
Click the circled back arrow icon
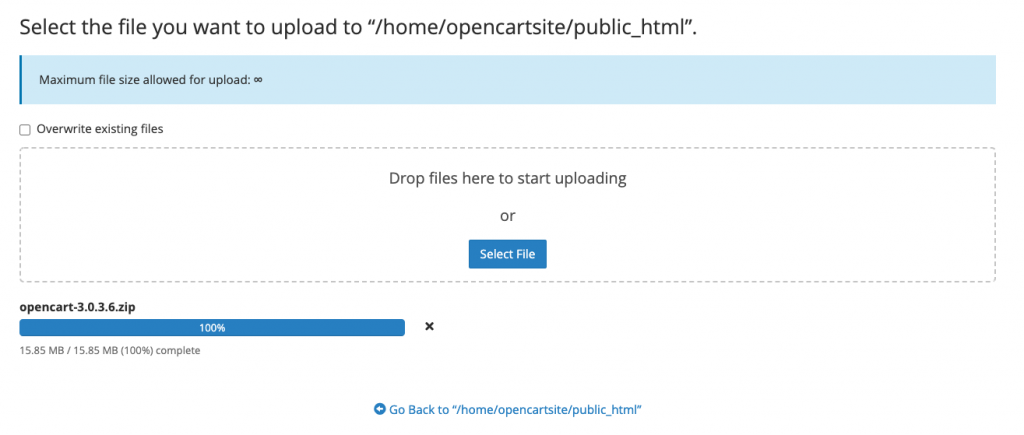[x=380, y=410]
